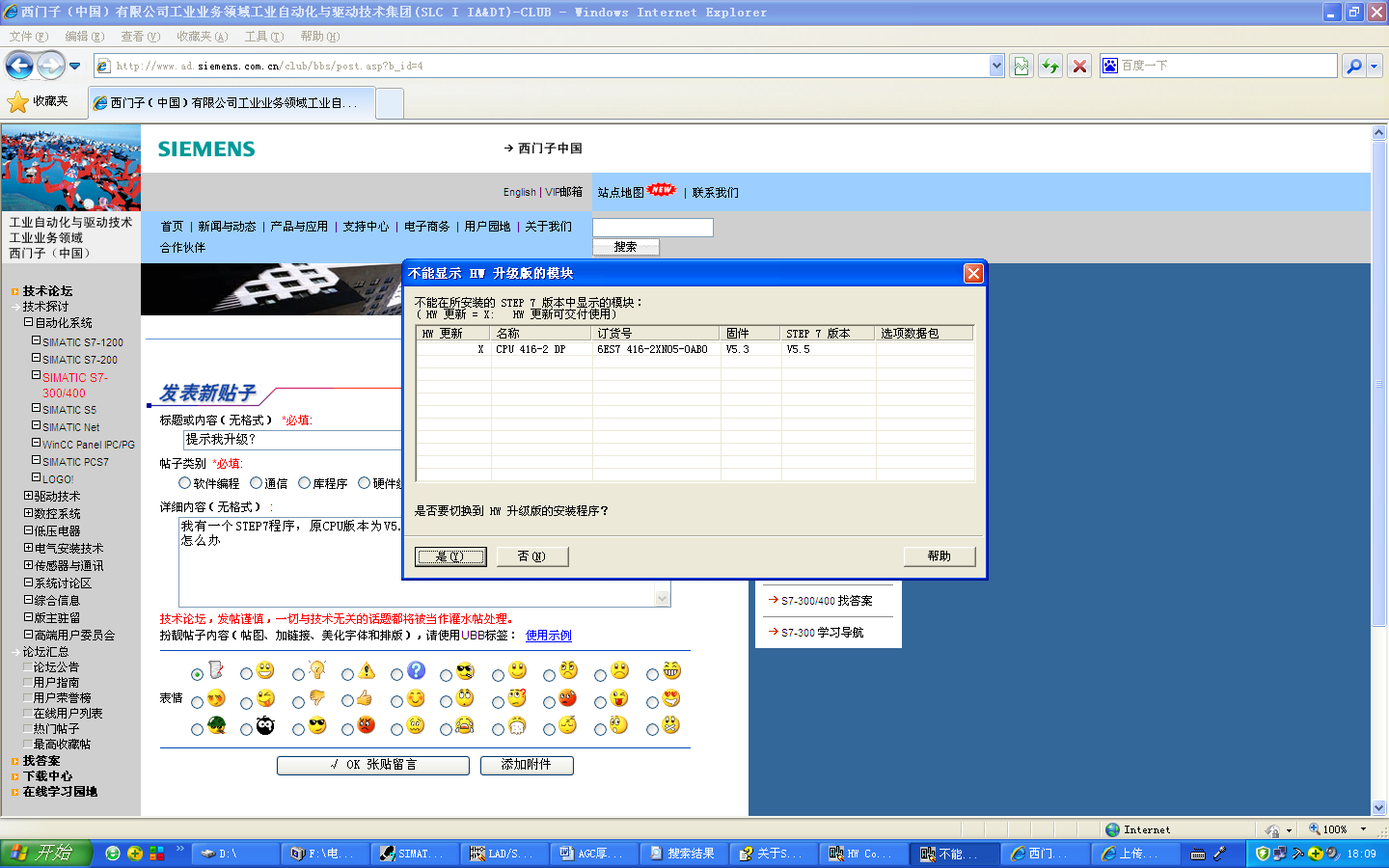This screenshot has width=1389, height=868.
Task: Open the 帮助(H) menu
Action: (x=320, y=37)
